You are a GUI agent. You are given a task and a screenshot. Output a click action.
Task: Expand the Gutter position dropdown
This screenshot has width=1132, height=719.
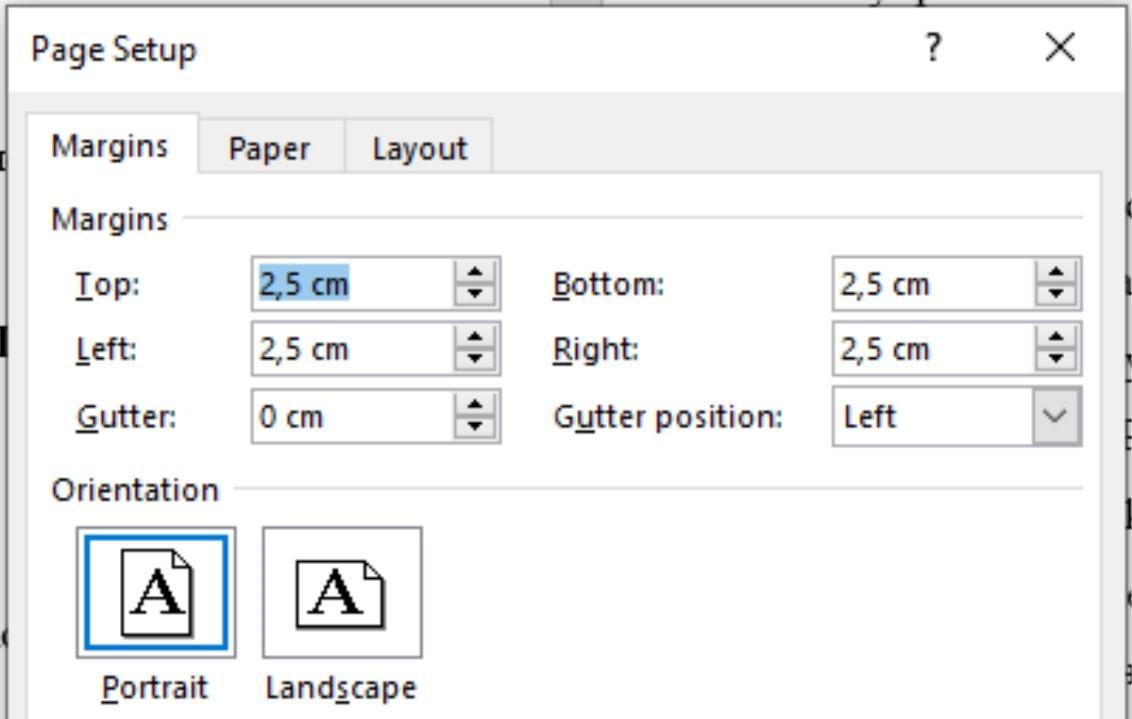click(x=1055, y=417)
